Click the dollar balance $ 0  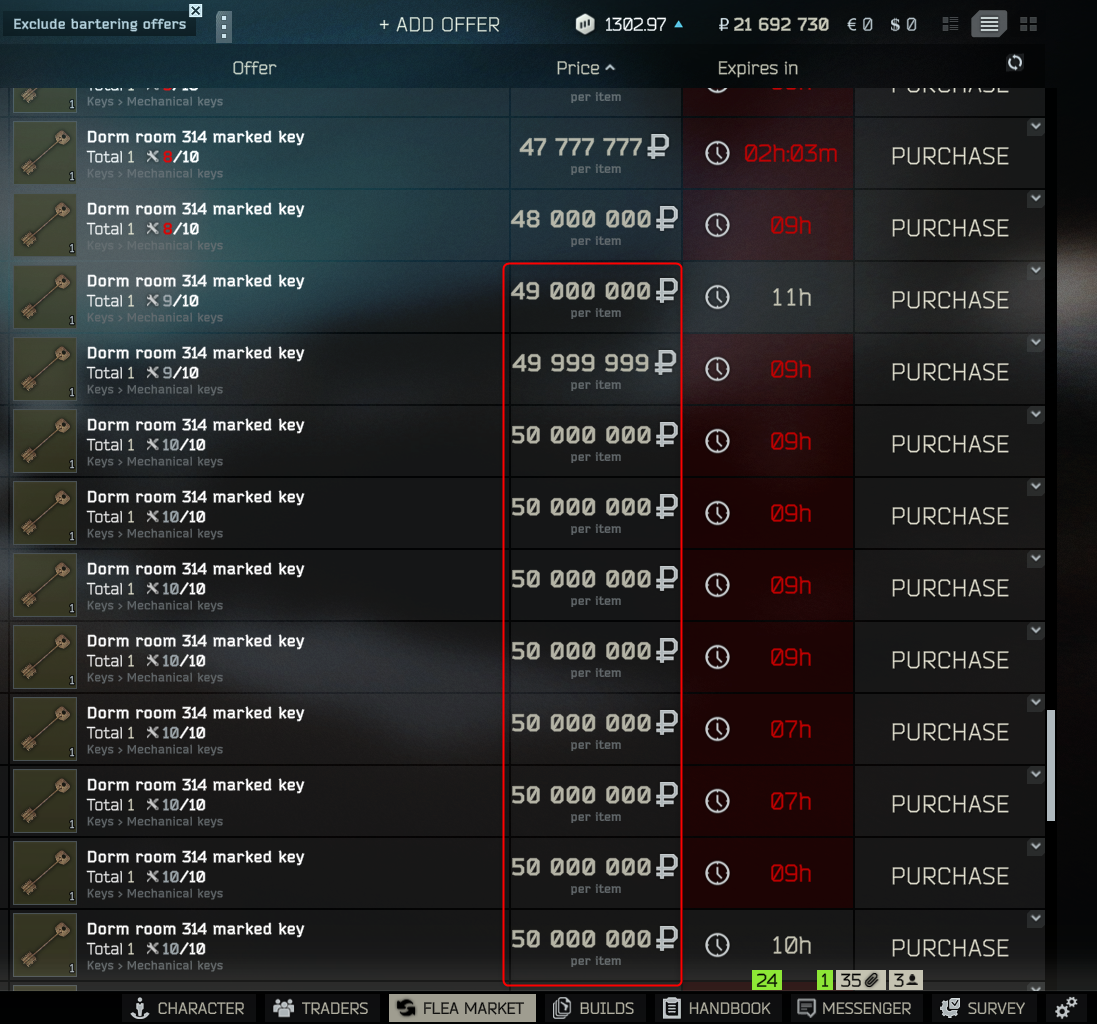[x=903, y=25]
